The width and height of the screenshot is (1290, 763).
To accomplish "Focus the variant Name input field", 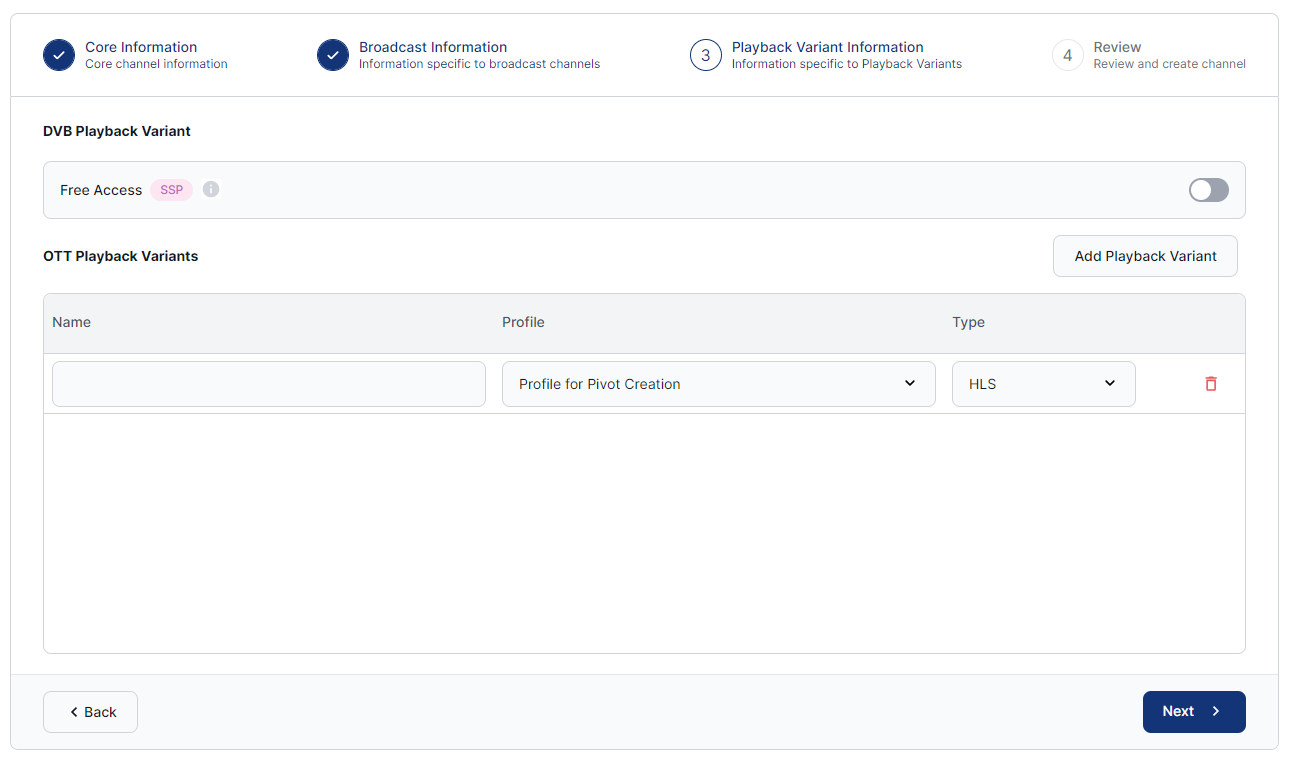I will pos(268,384).
